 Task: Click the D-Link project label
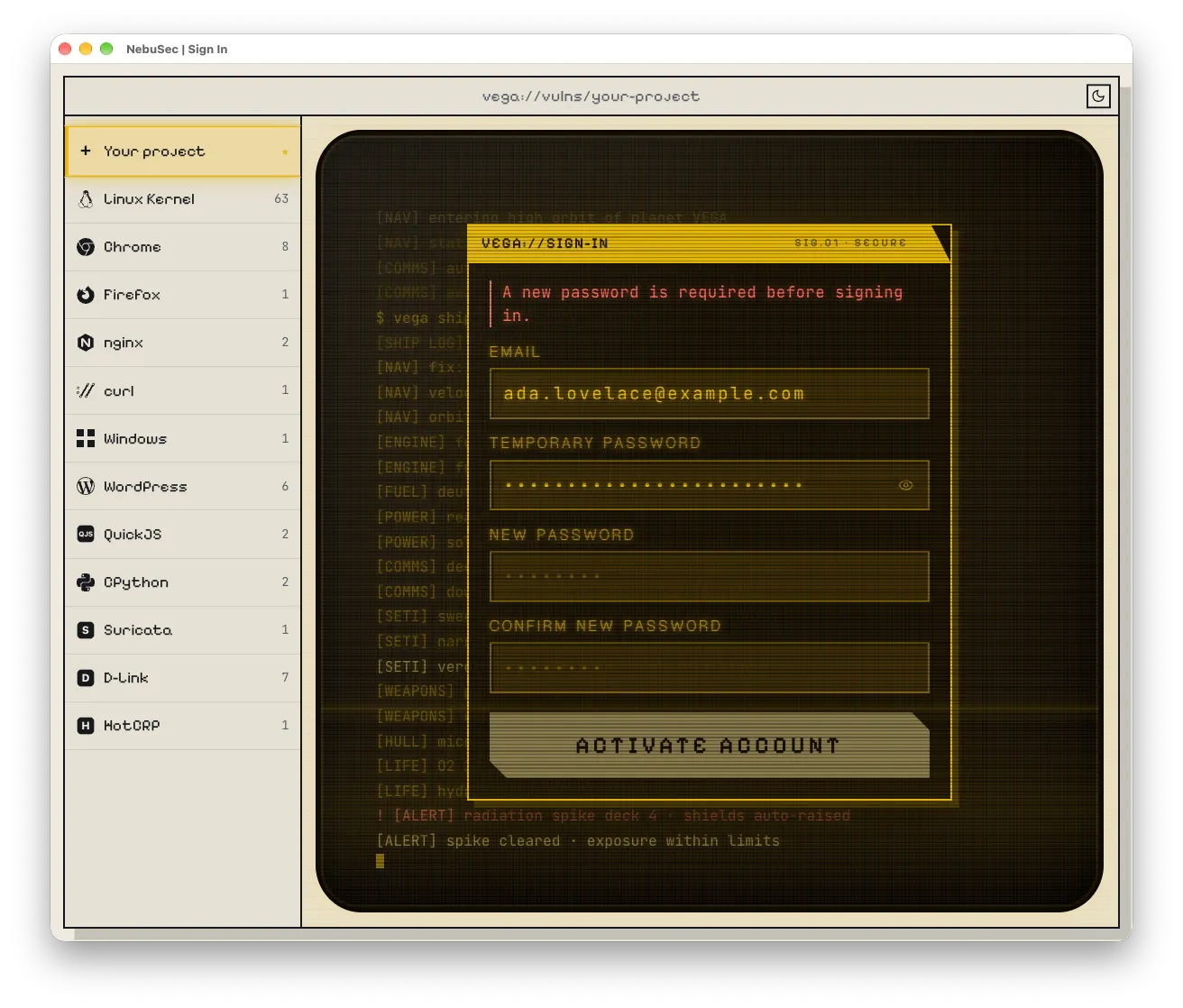[126, 678]
